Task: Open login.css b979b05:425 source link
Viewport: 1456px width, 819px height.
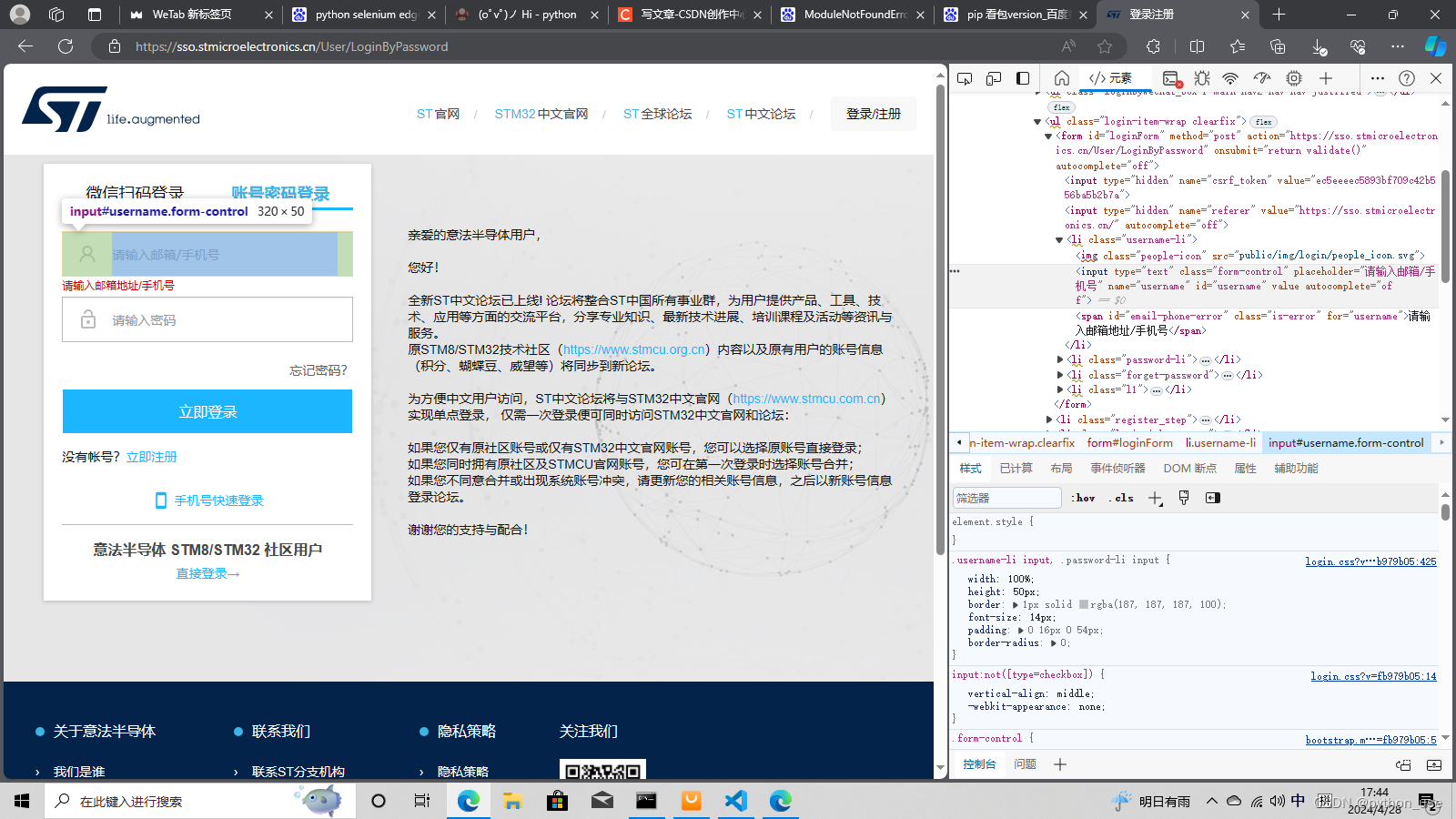Action: point(1370,561)
